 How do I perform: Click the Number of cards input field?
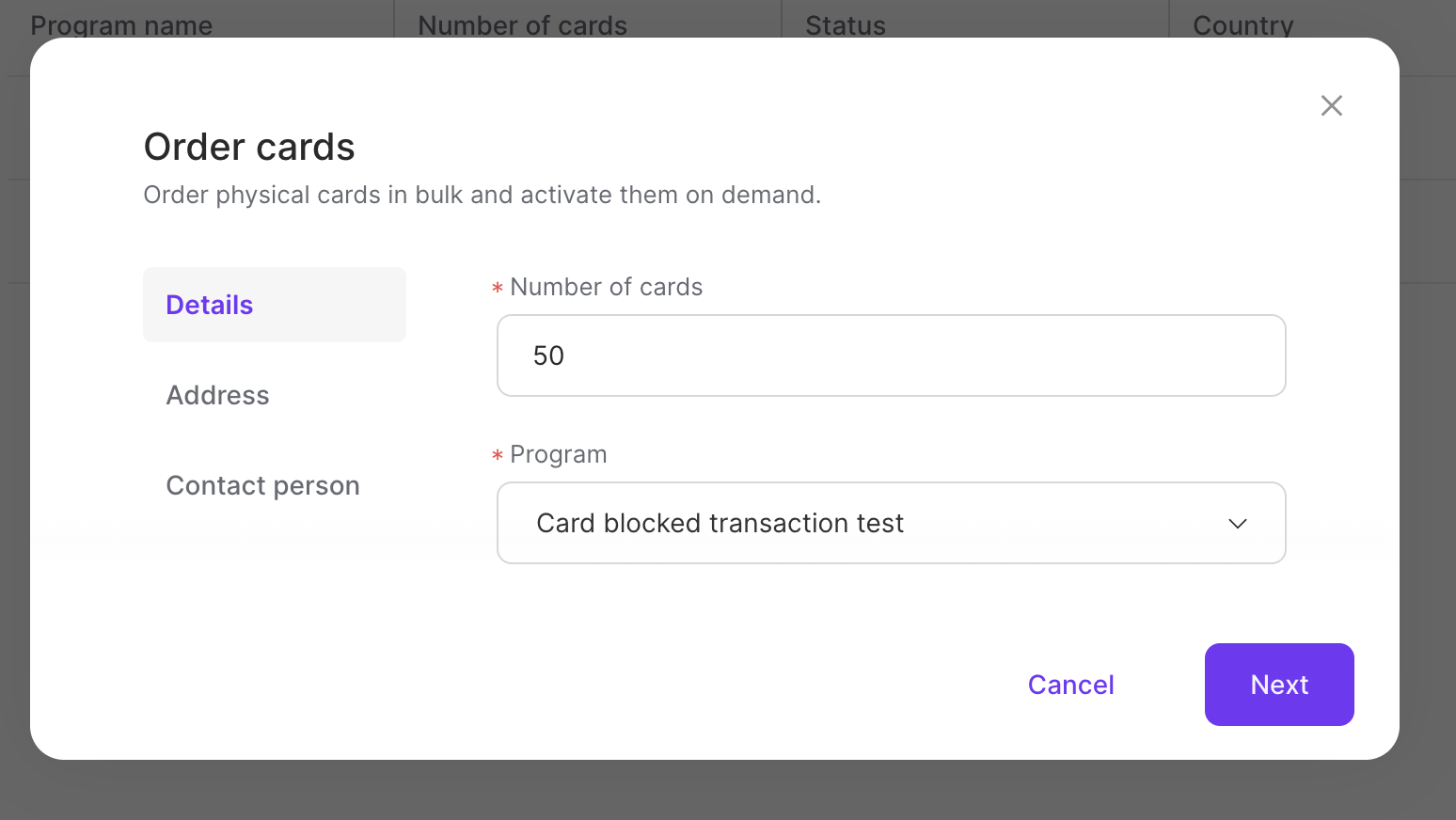point(891,355)
